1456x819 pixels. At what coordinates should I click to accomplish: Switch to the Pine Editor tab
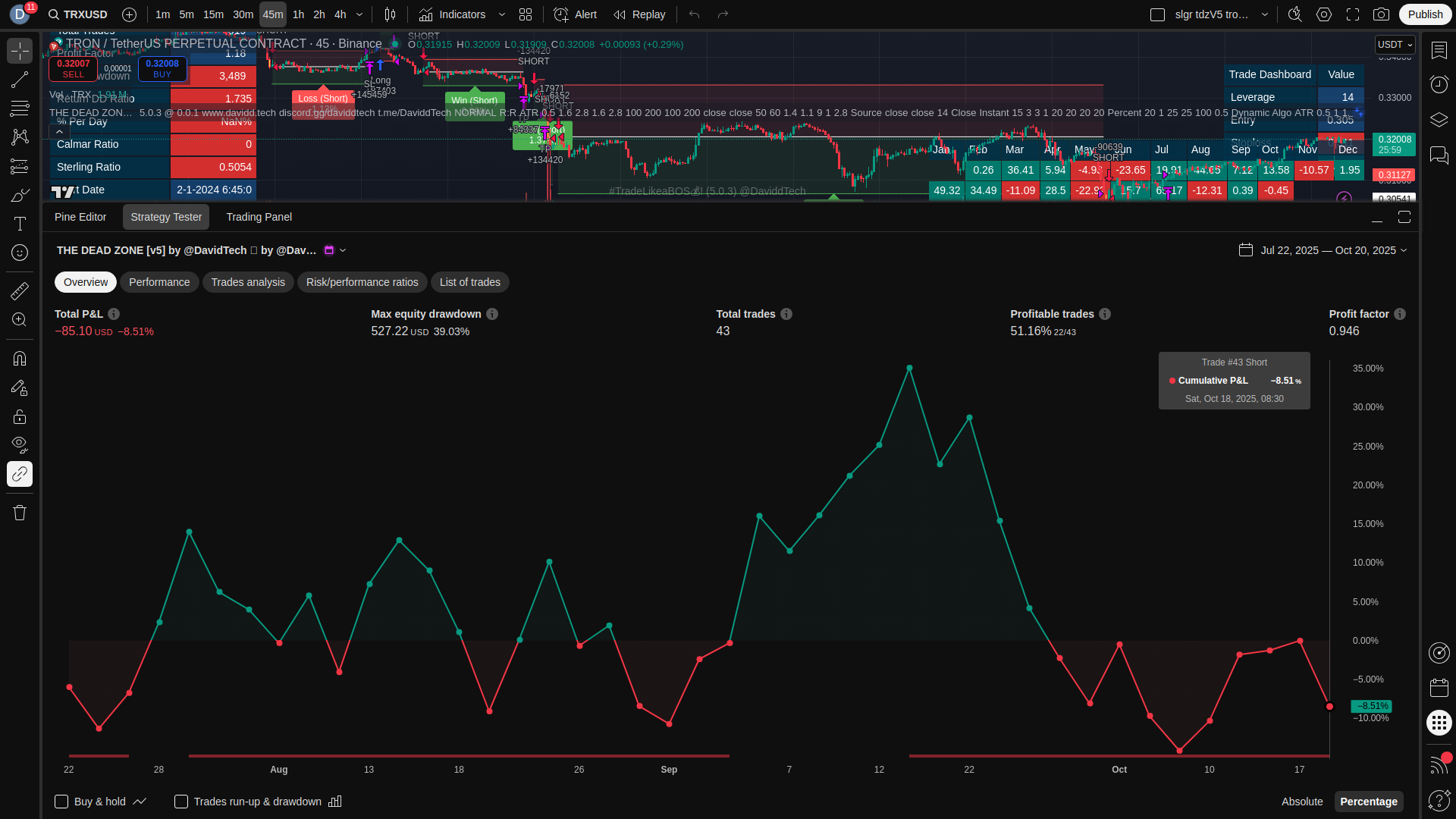(80, 217)
